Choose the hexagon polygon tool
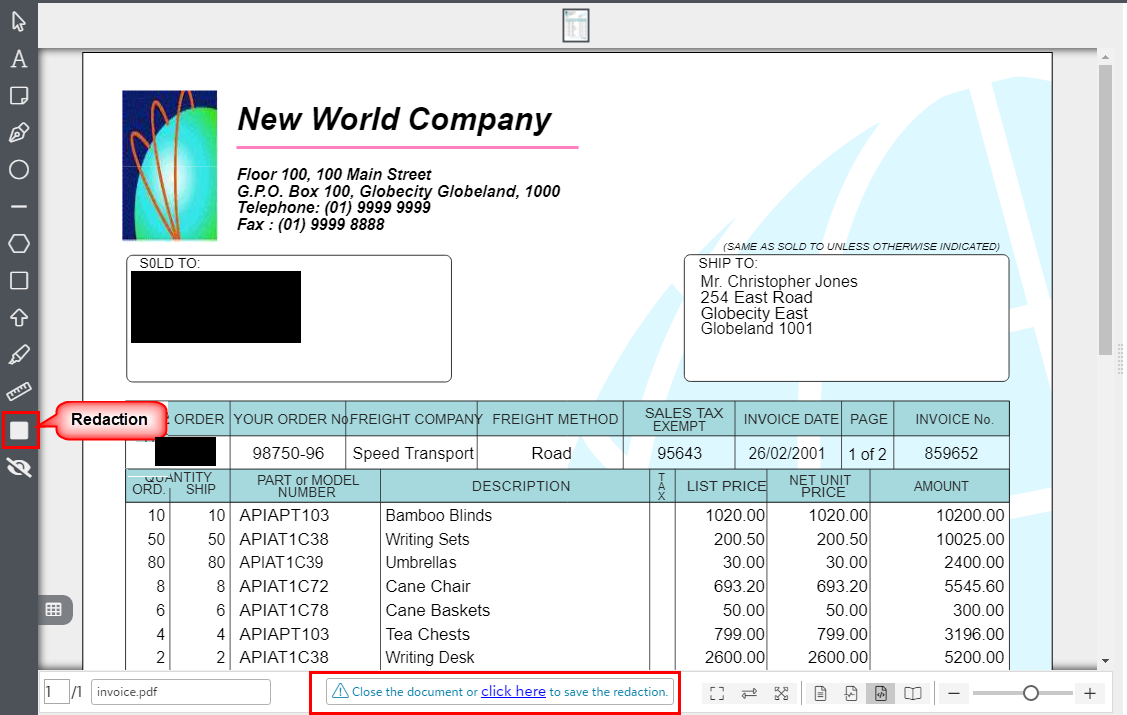Image resolution: width=1127 pixels, height=715 pixels. pyautogui.click(x=18, y=244)
